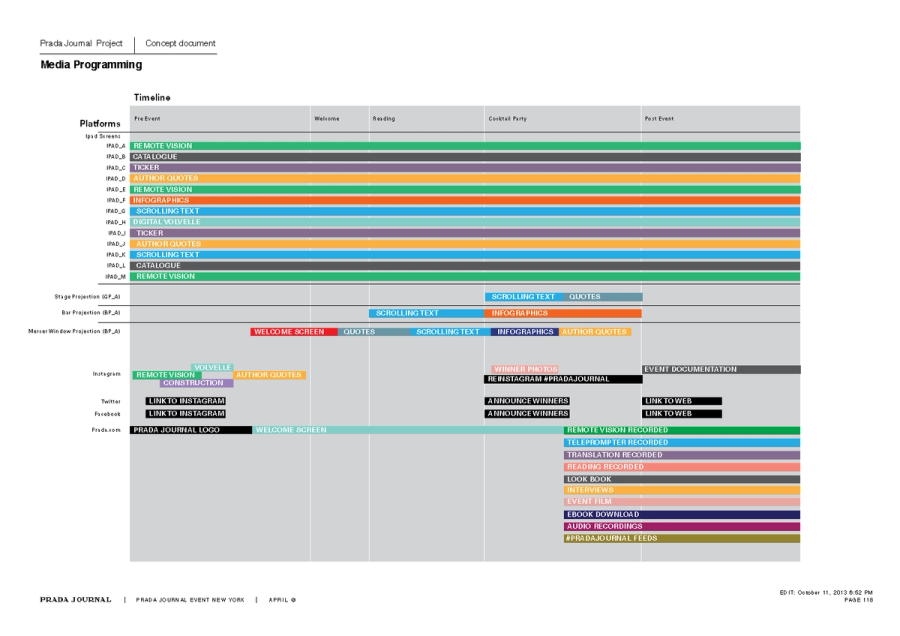Click Facebook's 'Link to Web' block
The width and height of the screenshot is (900, 636).
click(682, 413)
